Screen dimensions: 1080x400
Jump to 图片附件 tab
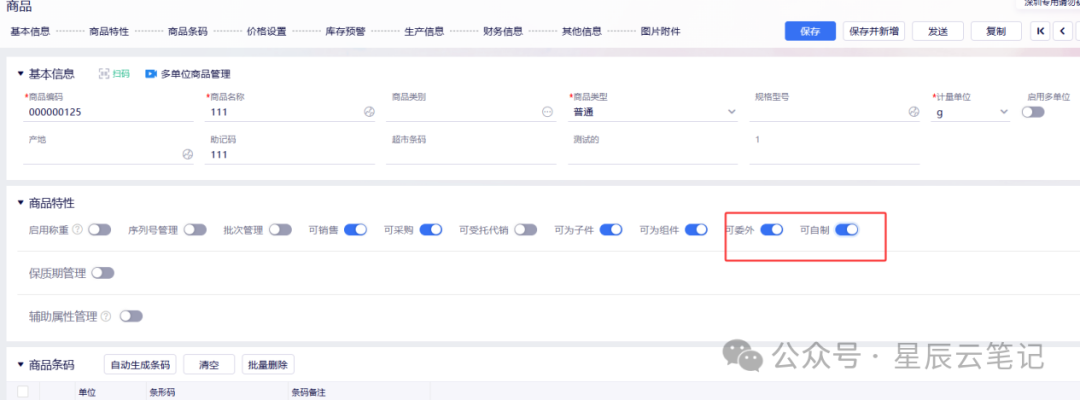tap(661, 31)
